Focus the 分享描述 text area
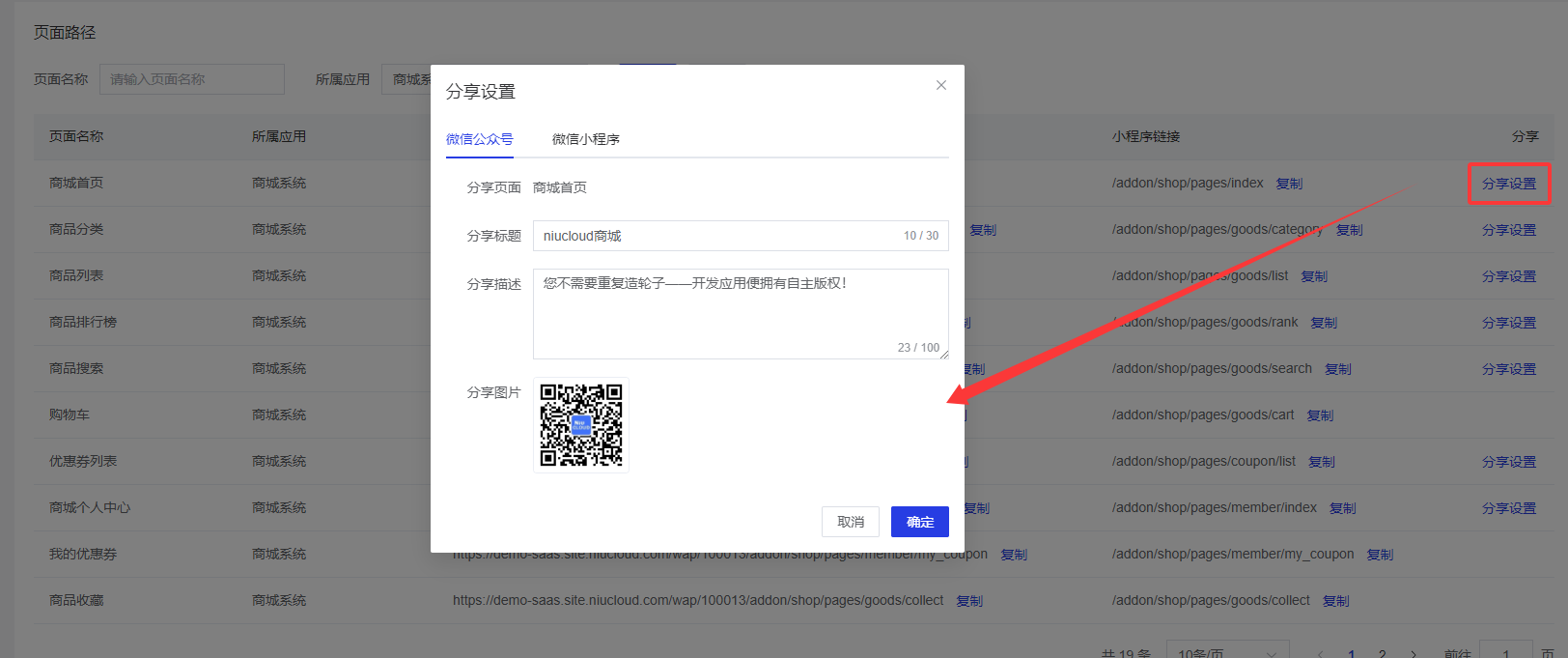Viewport: 1568px width, 658px height. coord(740,309)
